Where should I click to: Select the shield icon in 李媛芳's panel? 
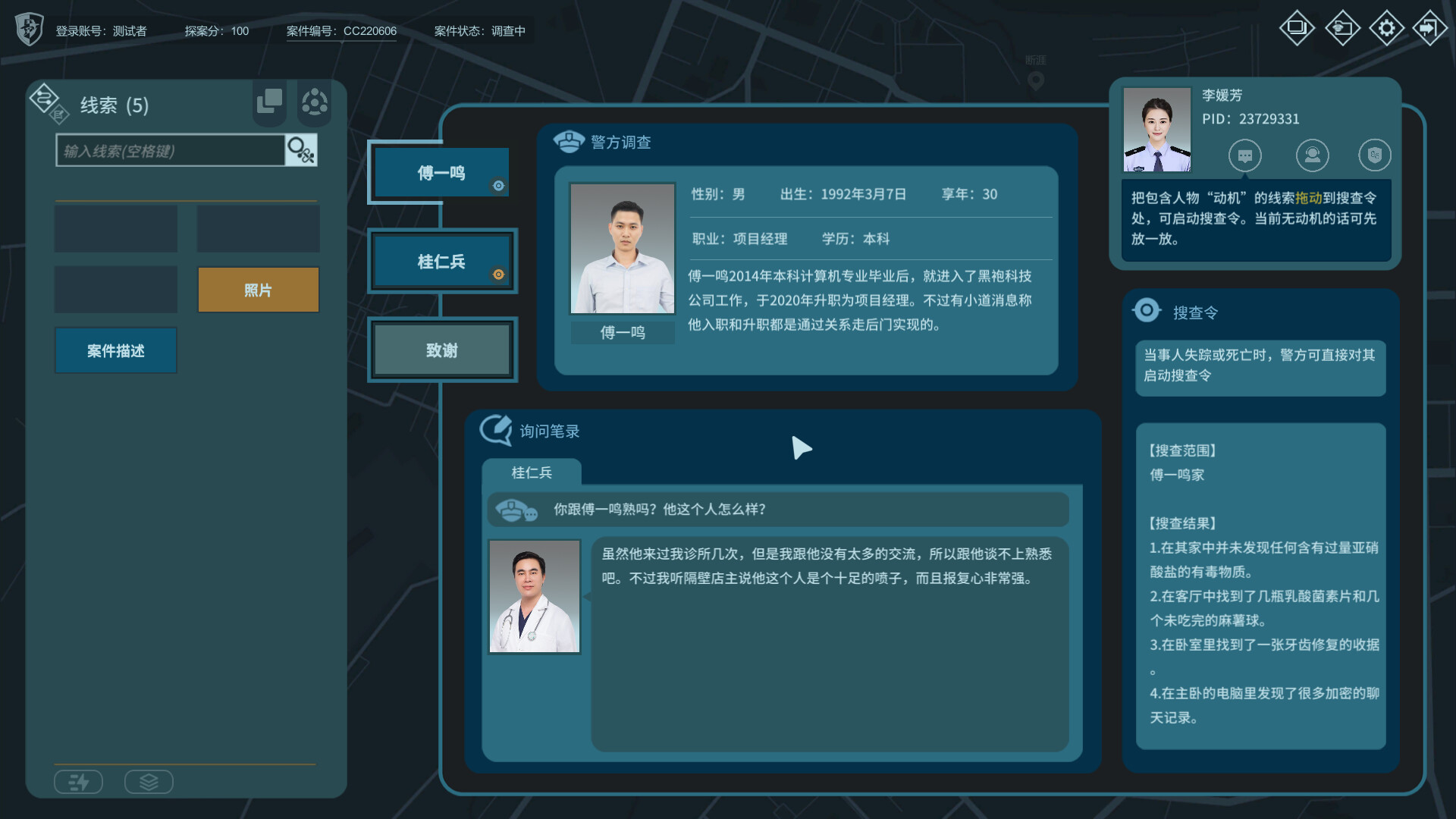(x=1375, y=155)
